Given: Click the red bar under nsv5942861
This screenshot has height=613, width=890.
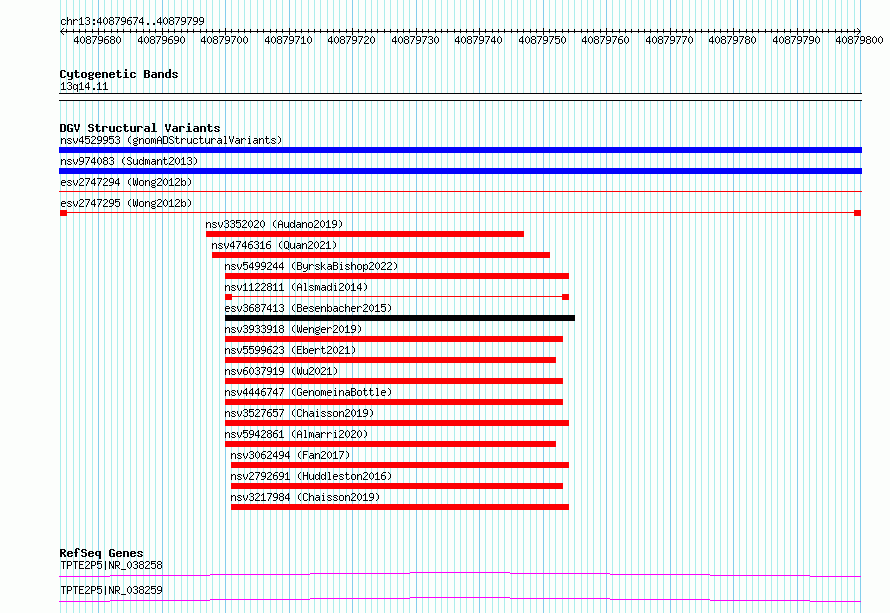Looking at the screenshot, I should click(x=391, y=444).
